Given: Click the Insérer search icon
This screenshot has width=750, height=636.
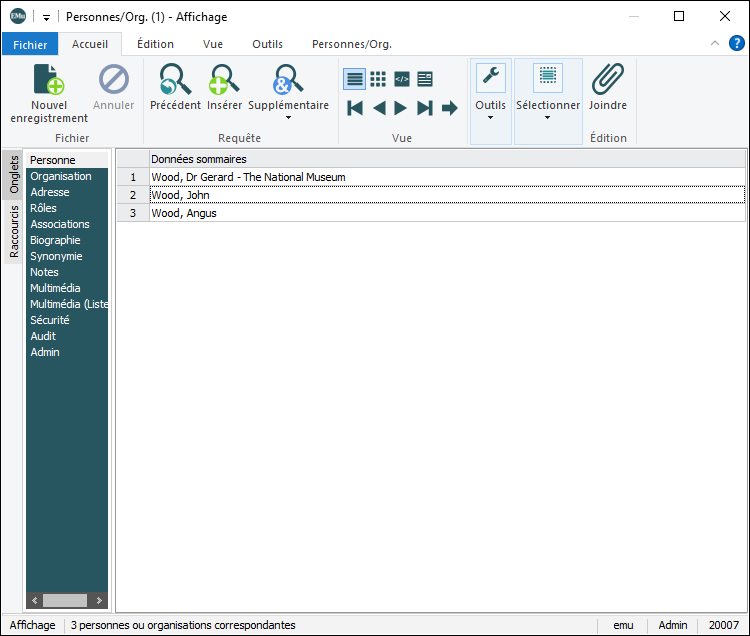Looking at the screenshot, I should click(x=224, y=80).
